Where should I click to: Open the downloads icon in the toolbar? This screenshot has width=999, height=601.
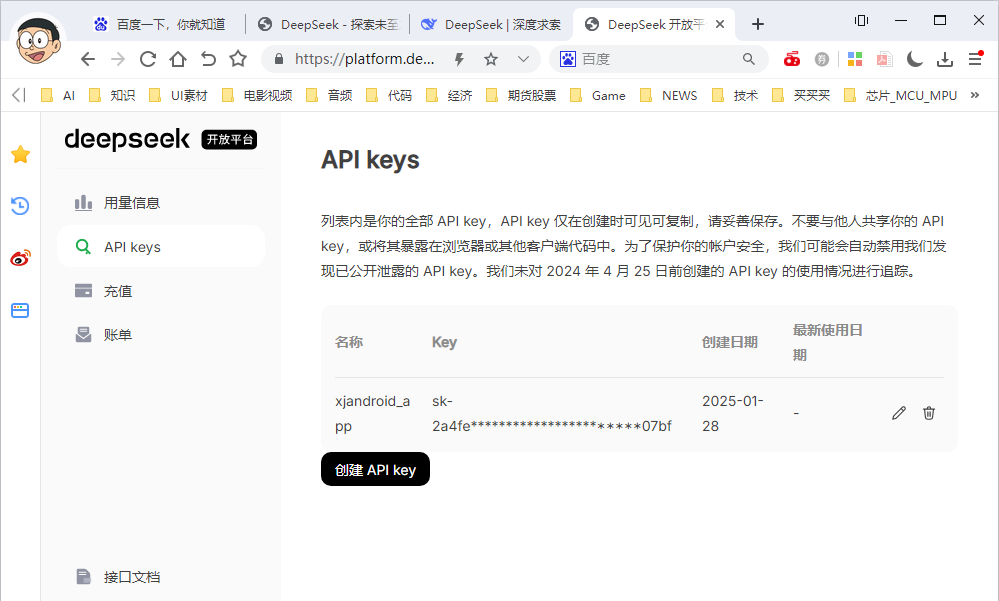pyautogui.click(x=945, y=59)
